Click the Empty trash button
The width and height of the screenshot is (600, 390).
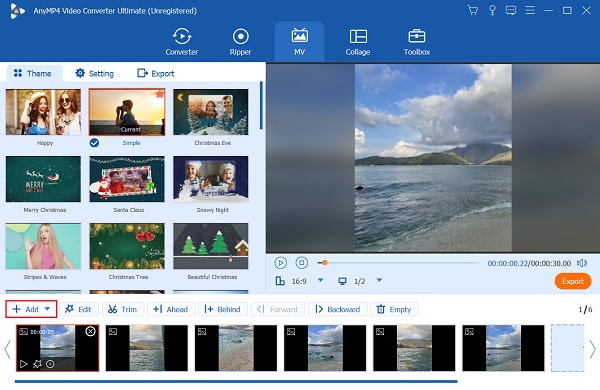point(394,309)
